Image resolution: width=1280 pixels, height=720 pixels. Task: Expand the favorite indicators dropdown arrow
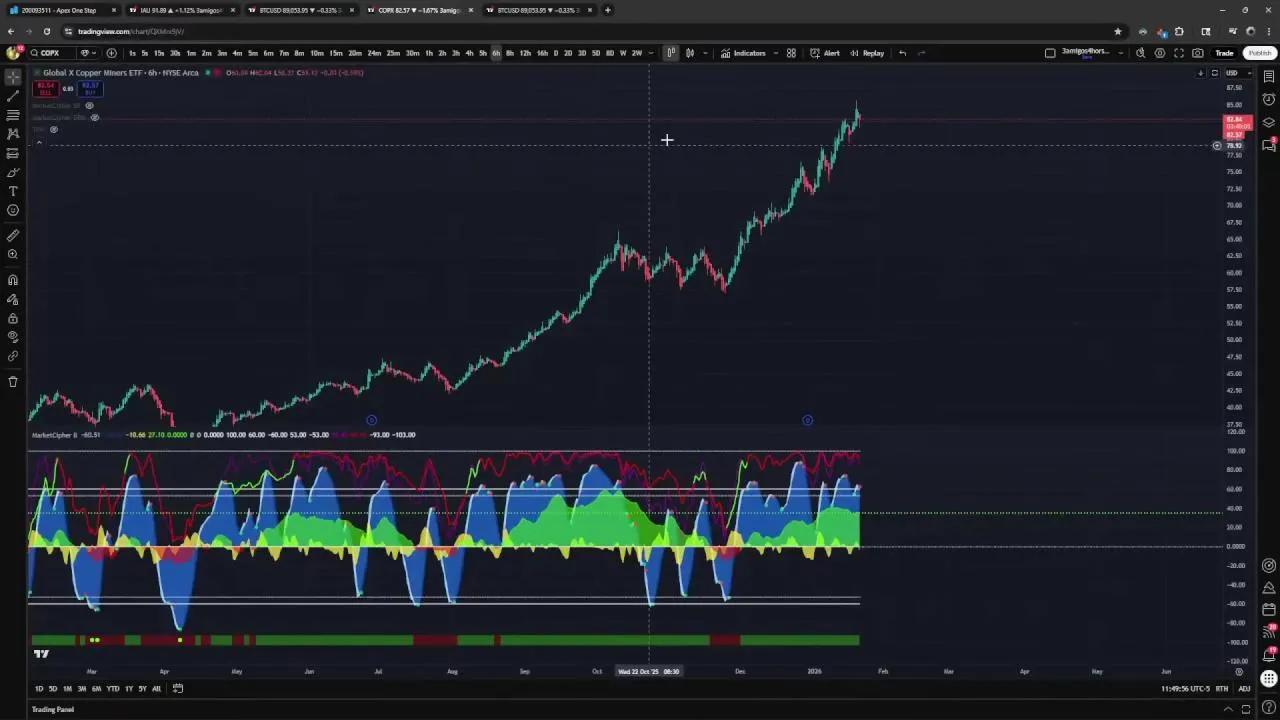(775, 53)
